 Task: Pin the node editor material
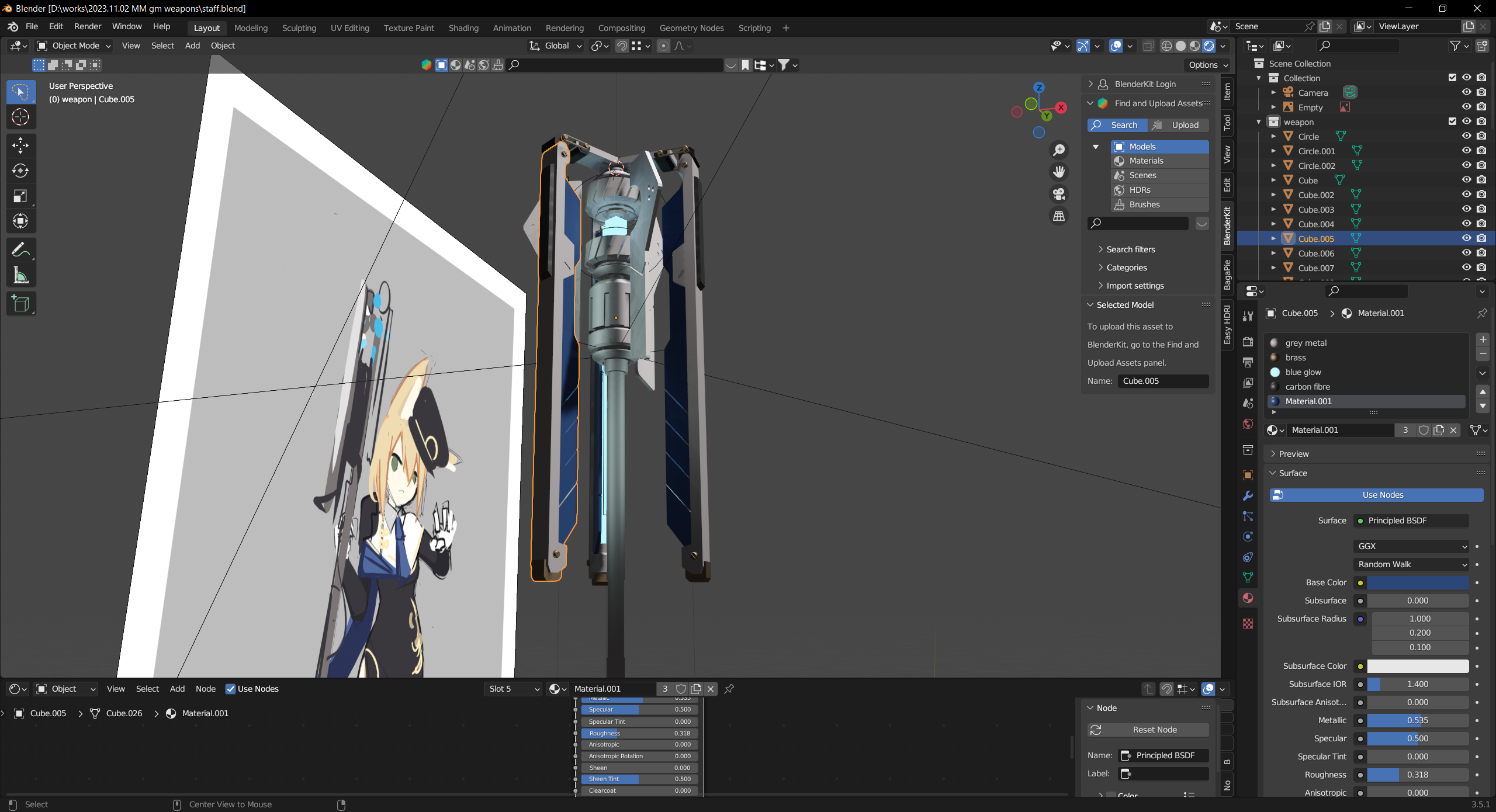pyautogui.click(x=729, y=689)
